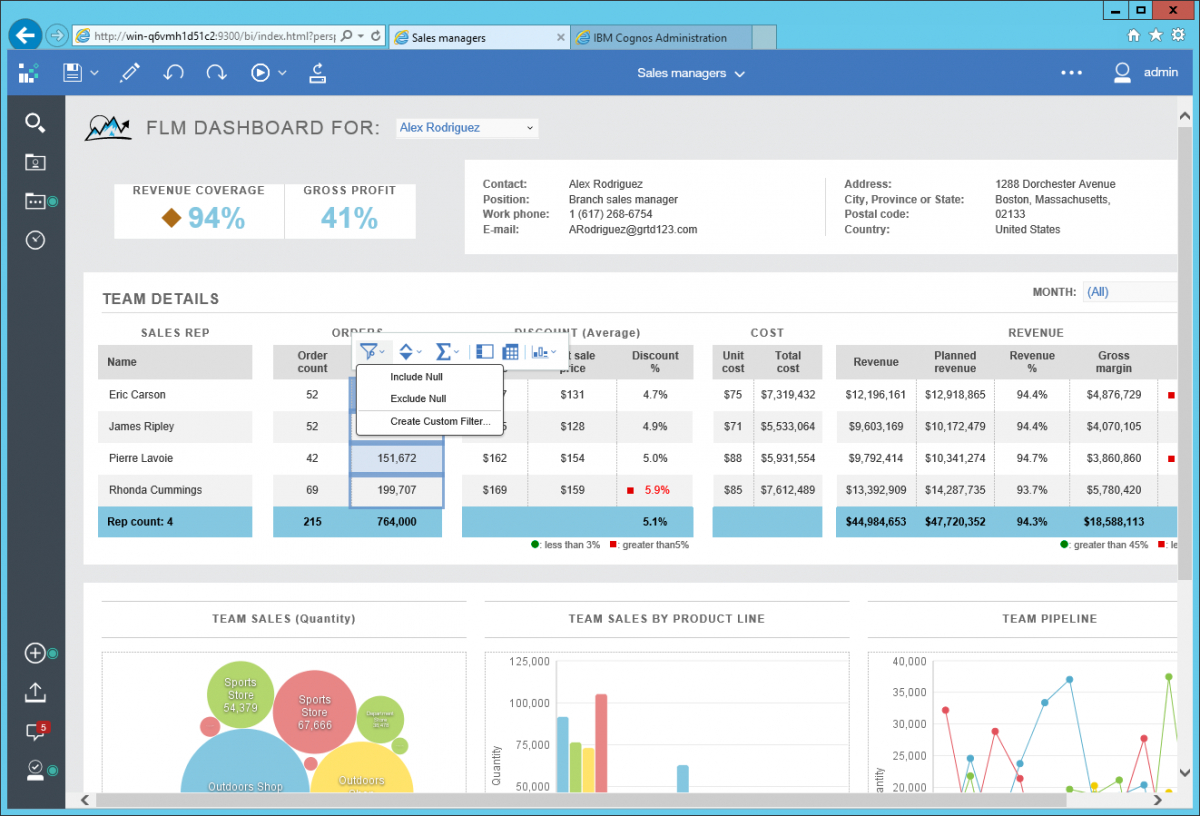1200x816 pixels.
Task: Open Recent items clock icon
Action: tap(35, 240)
